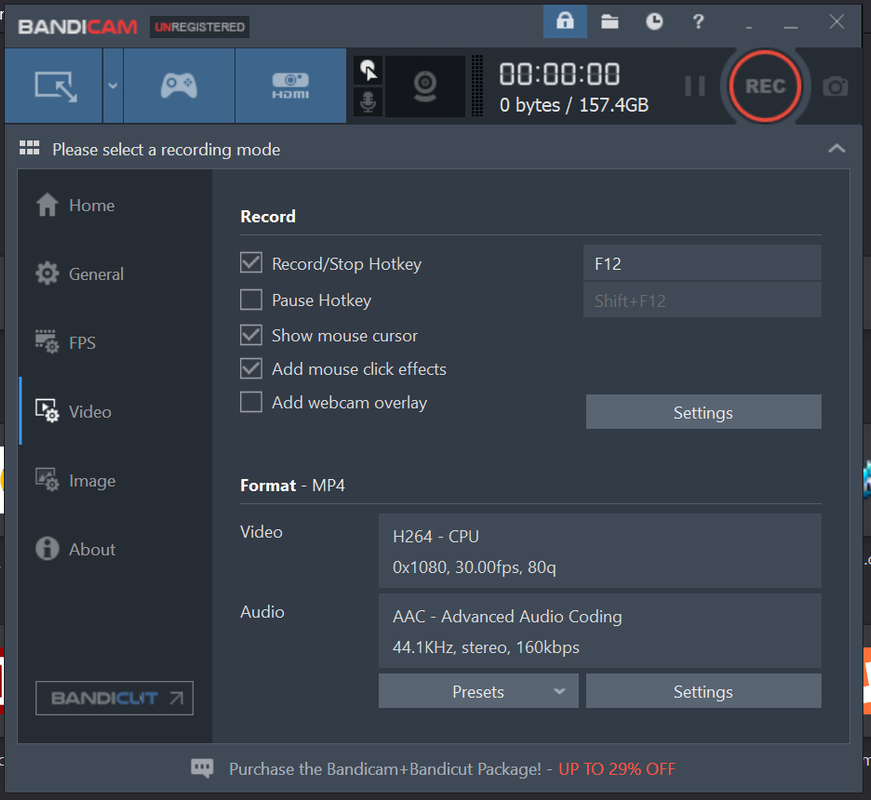871x800 pixels.
Task: Open the scheduled recording clock icon
Action: click(654, 22)
